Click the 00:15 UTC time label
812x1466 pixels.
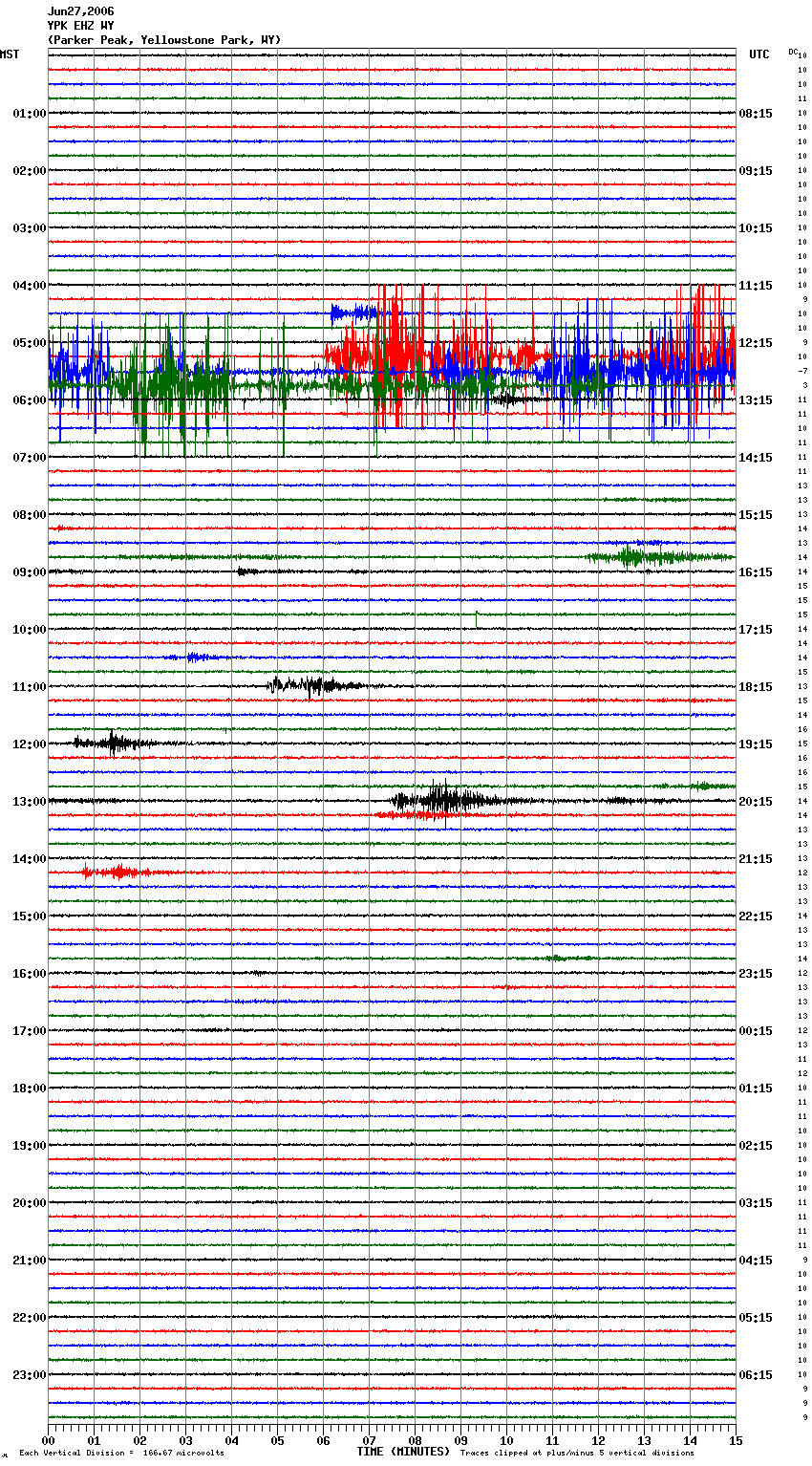(x=756, y=1031)
